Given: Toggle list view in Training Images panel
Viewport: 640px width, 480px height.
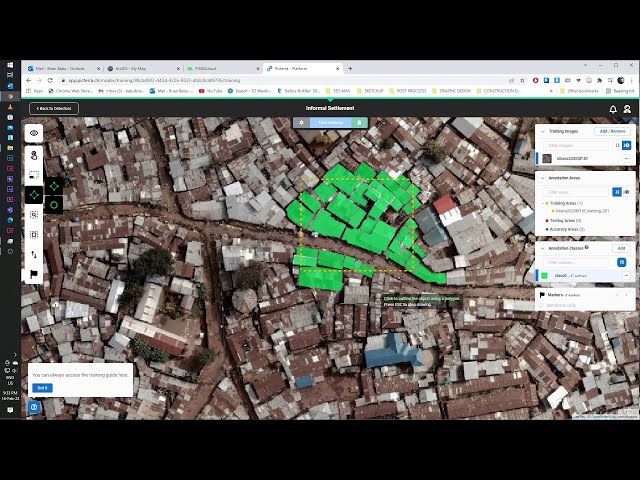Looking at the screenshot, I should point(617,145).
